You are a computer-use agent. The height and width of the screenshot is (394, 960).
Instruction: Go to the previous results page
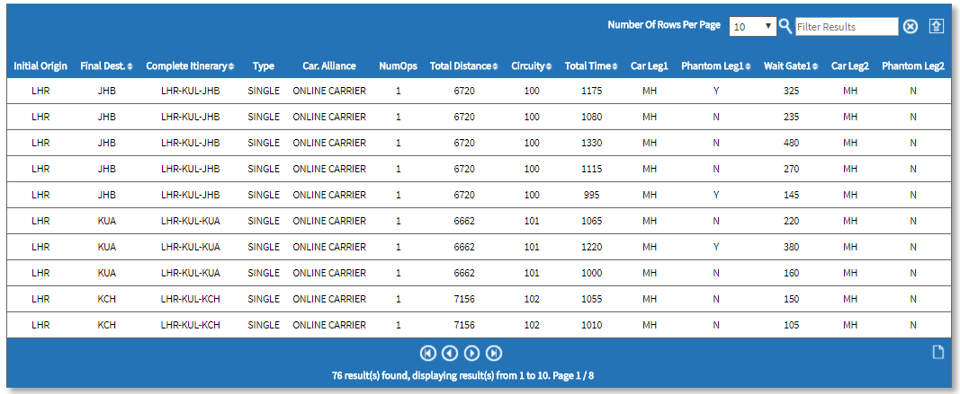(x=449, y=353)
